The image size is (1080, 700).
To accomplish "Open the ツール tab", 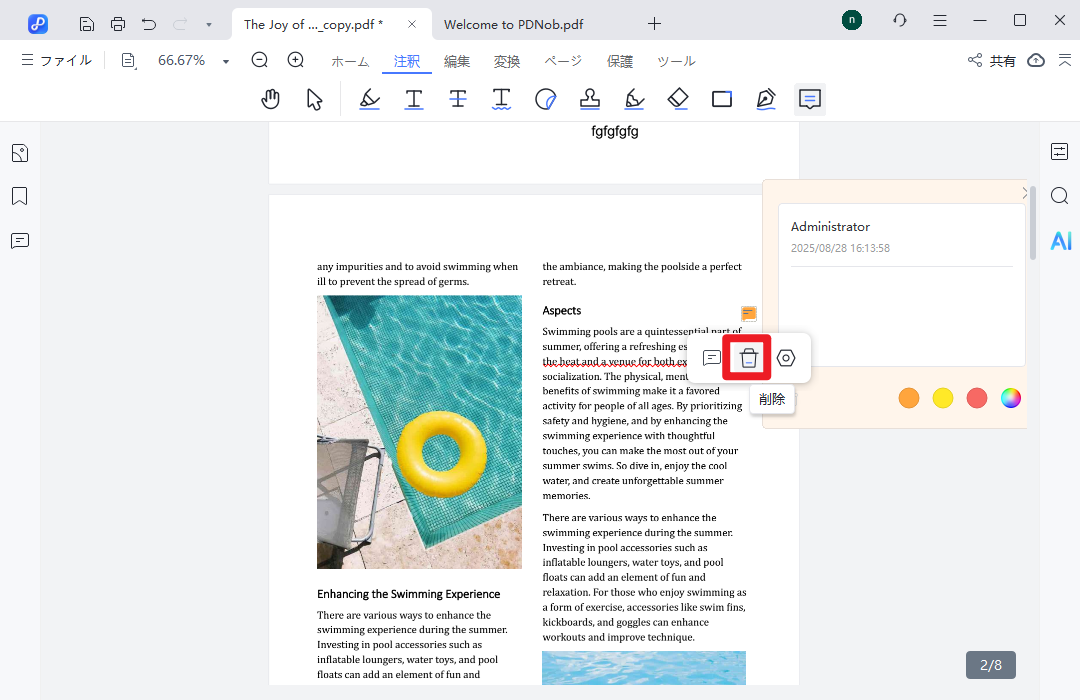I will (x=676, y=61).
